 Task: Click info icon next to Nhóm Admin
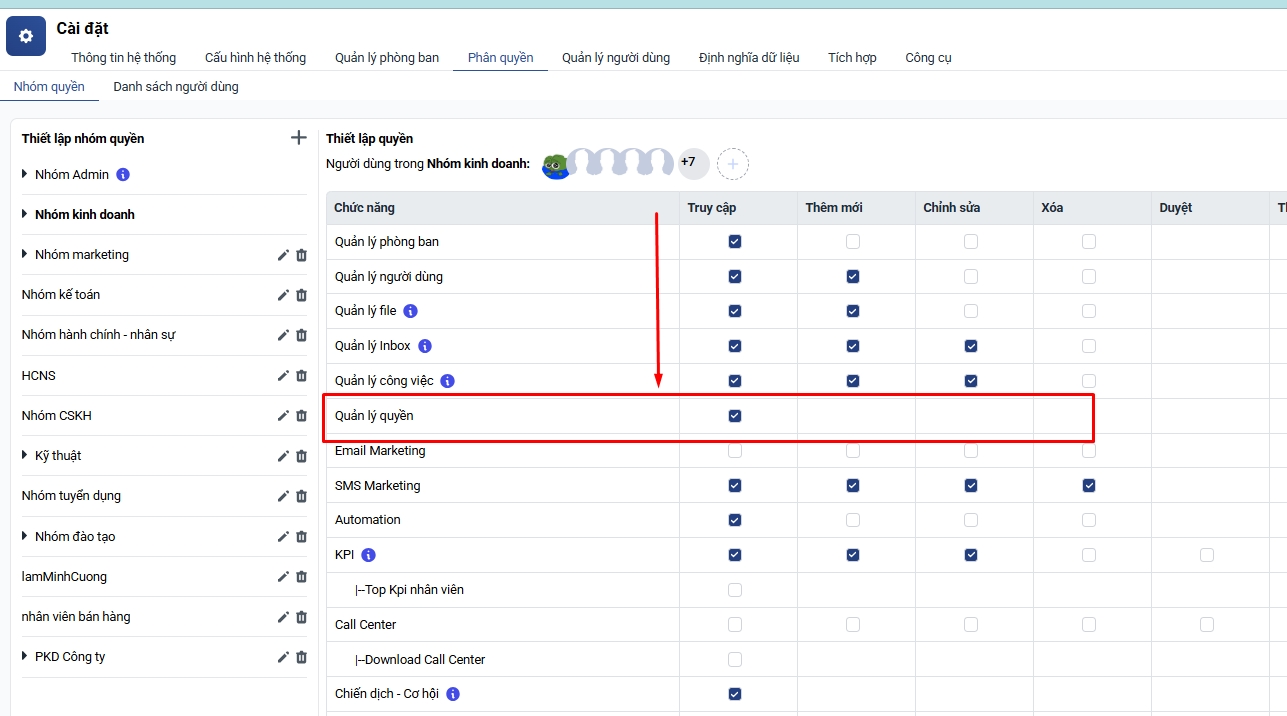123,175
